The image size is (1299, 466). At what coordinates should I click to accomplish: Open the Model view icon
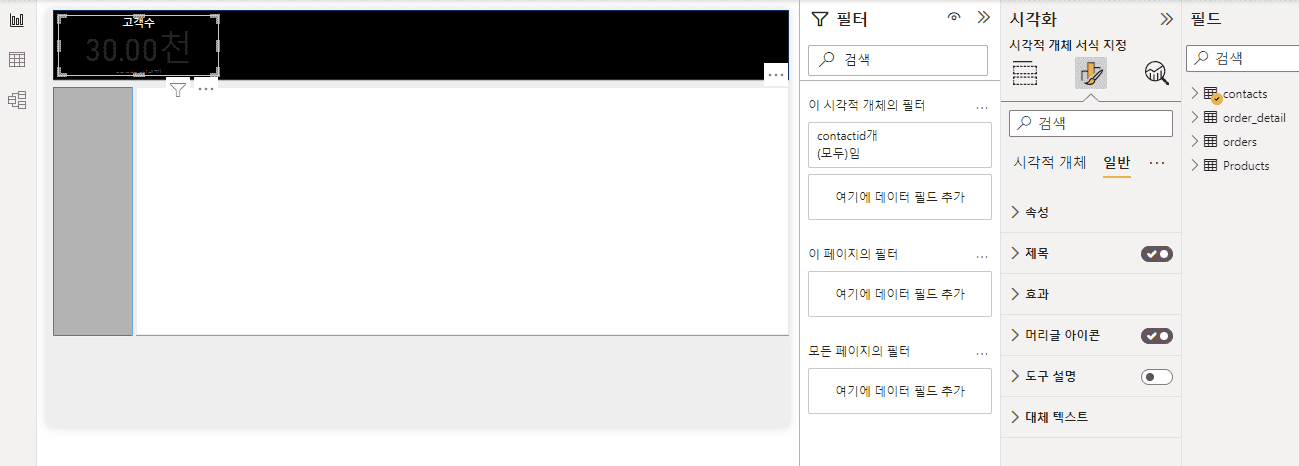(x=17, y=99)
